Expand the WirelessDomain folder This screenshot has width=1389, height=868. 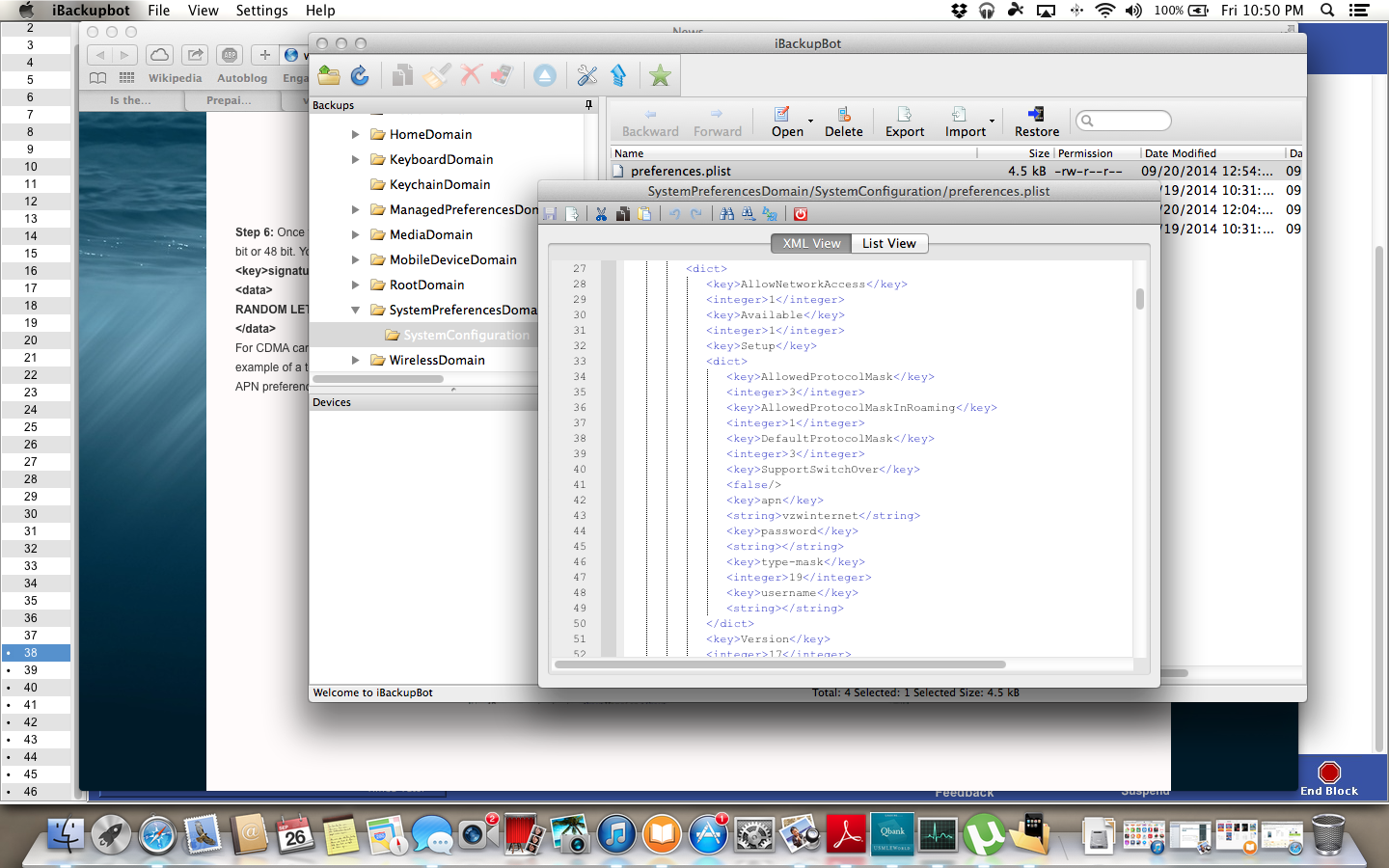tap(355, 360)
